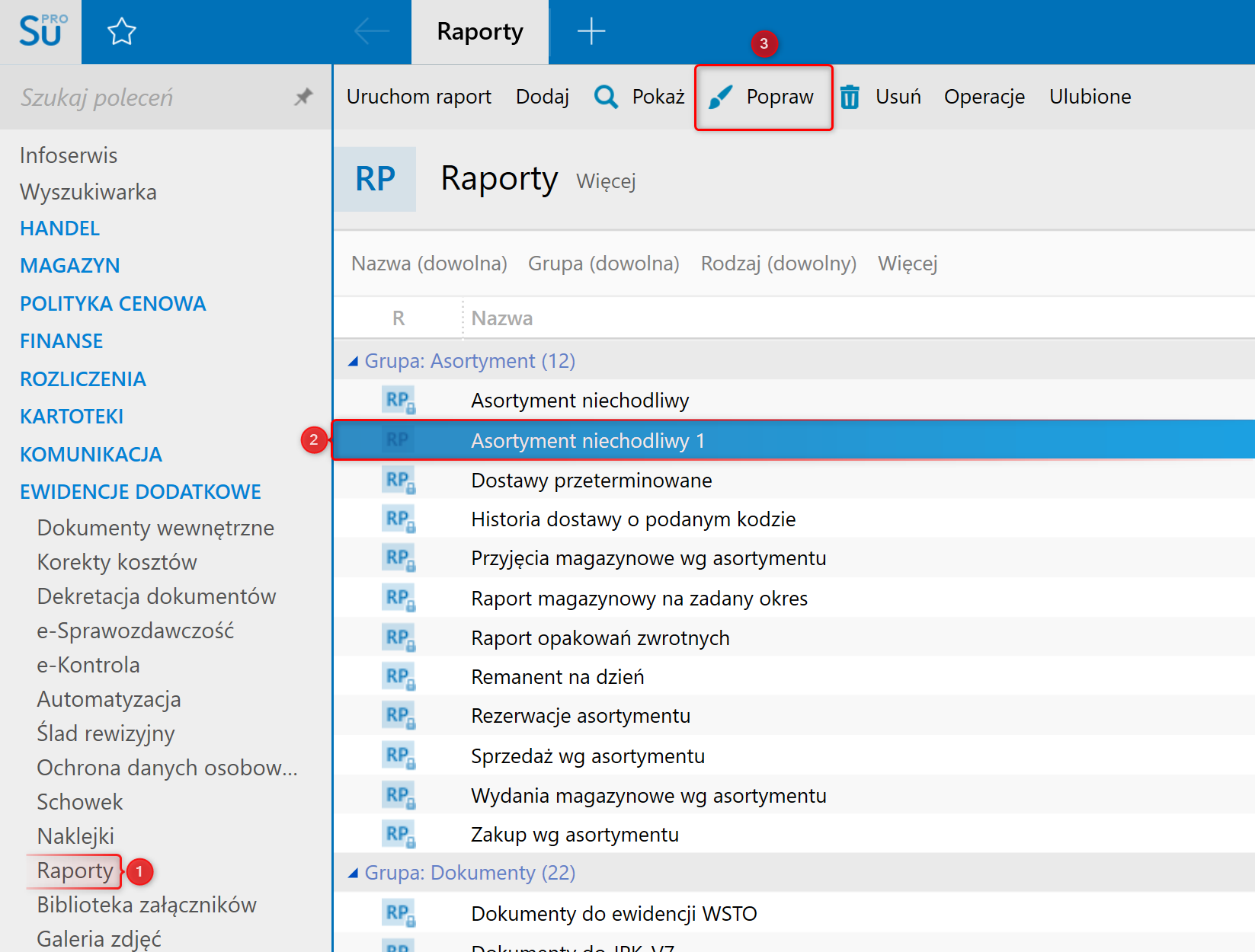The width and height of the screenshot is (1255, 952).
Task: Open the Operacje menu
Action: click(984, 97)
